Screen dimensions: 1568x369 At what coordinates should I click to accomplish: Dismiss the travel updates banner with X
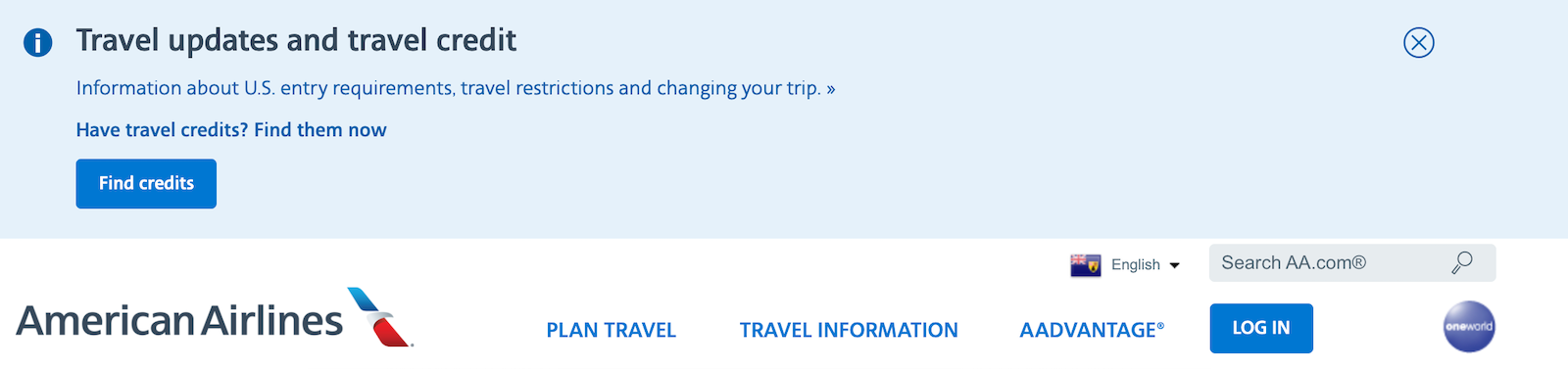tap(1418, 42)
